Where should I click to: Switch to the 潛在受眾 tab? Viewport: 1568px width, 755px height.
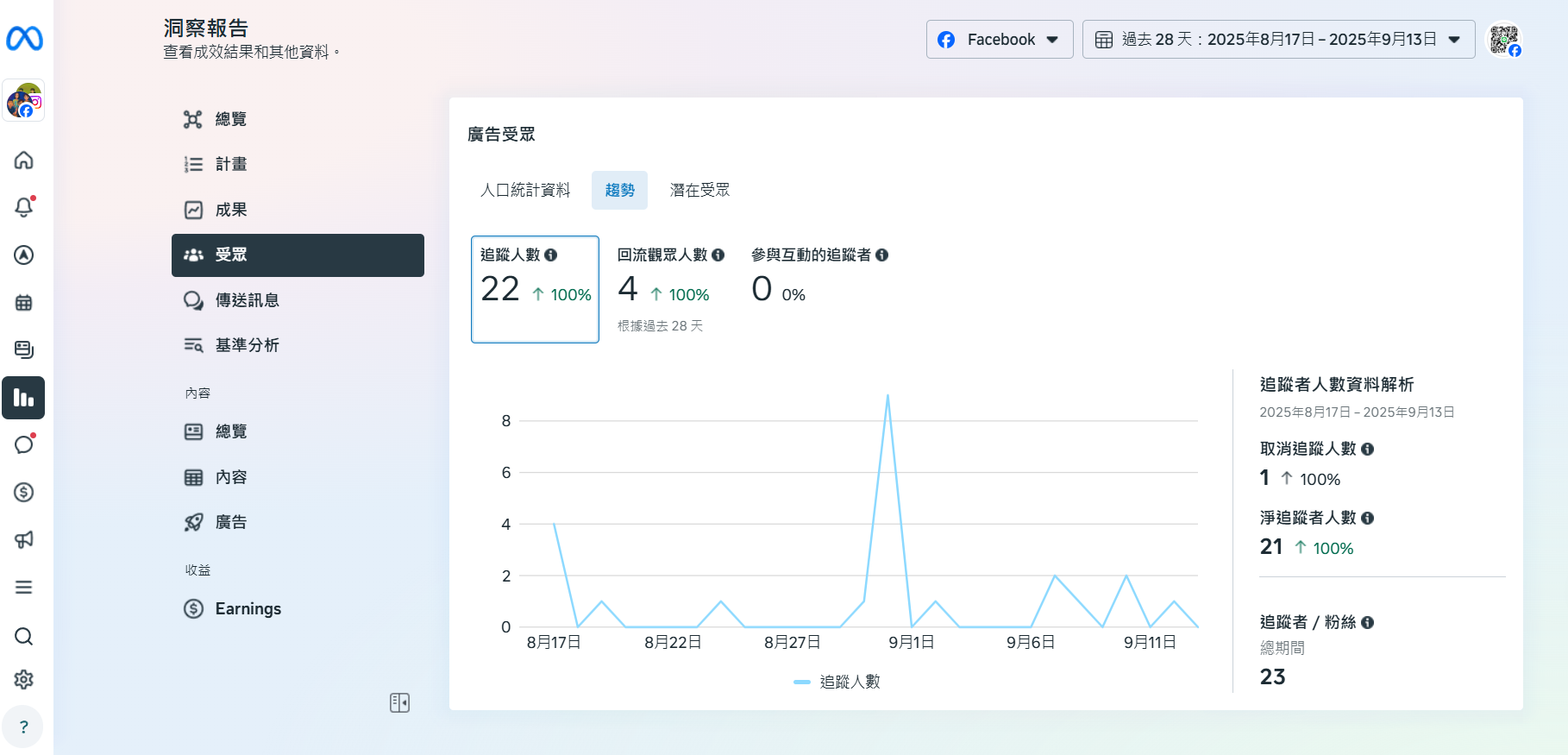pos(699,190)
